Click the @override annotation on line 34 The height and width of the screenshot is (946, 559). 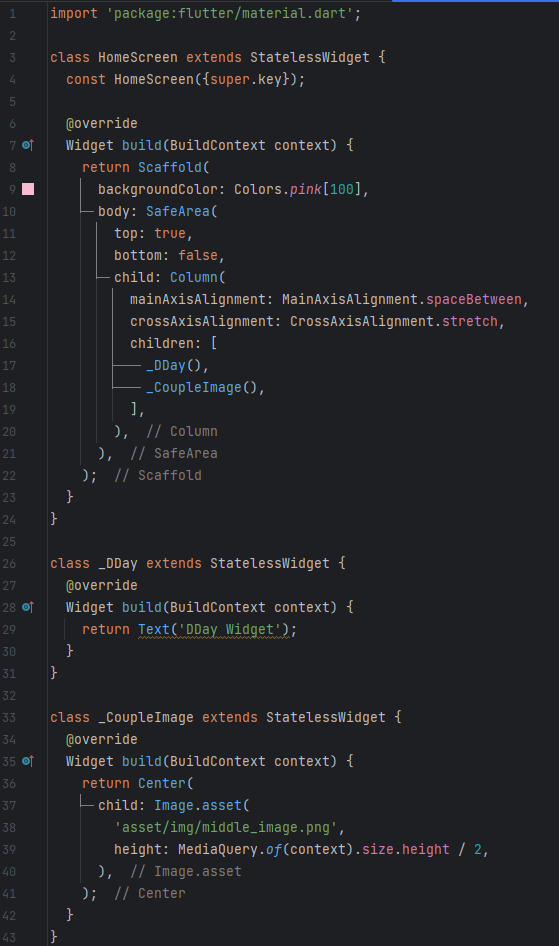click(101, 740)
